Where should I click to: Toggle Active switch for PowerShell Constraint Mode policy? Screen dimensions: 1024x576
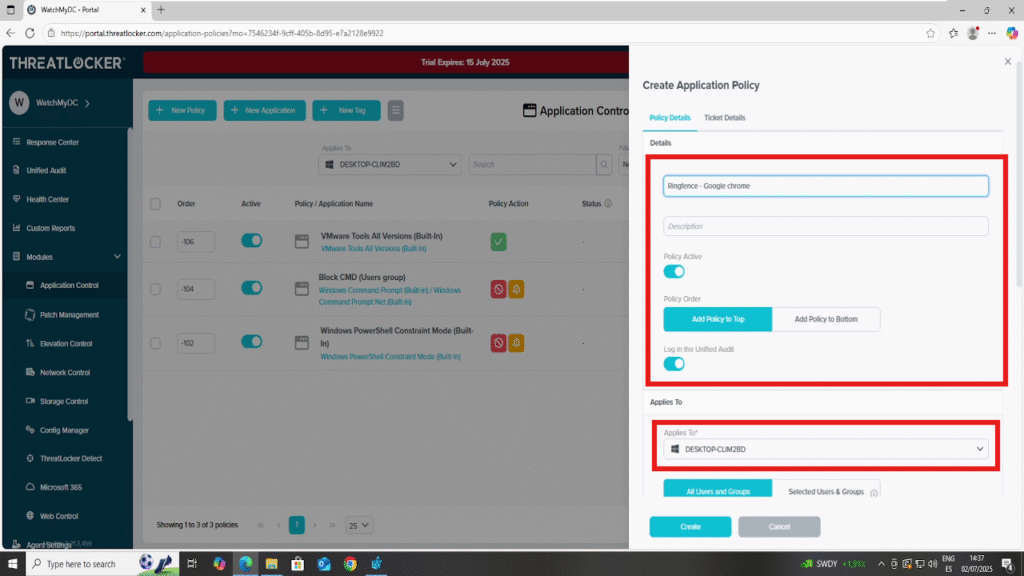tap(251, 342)
